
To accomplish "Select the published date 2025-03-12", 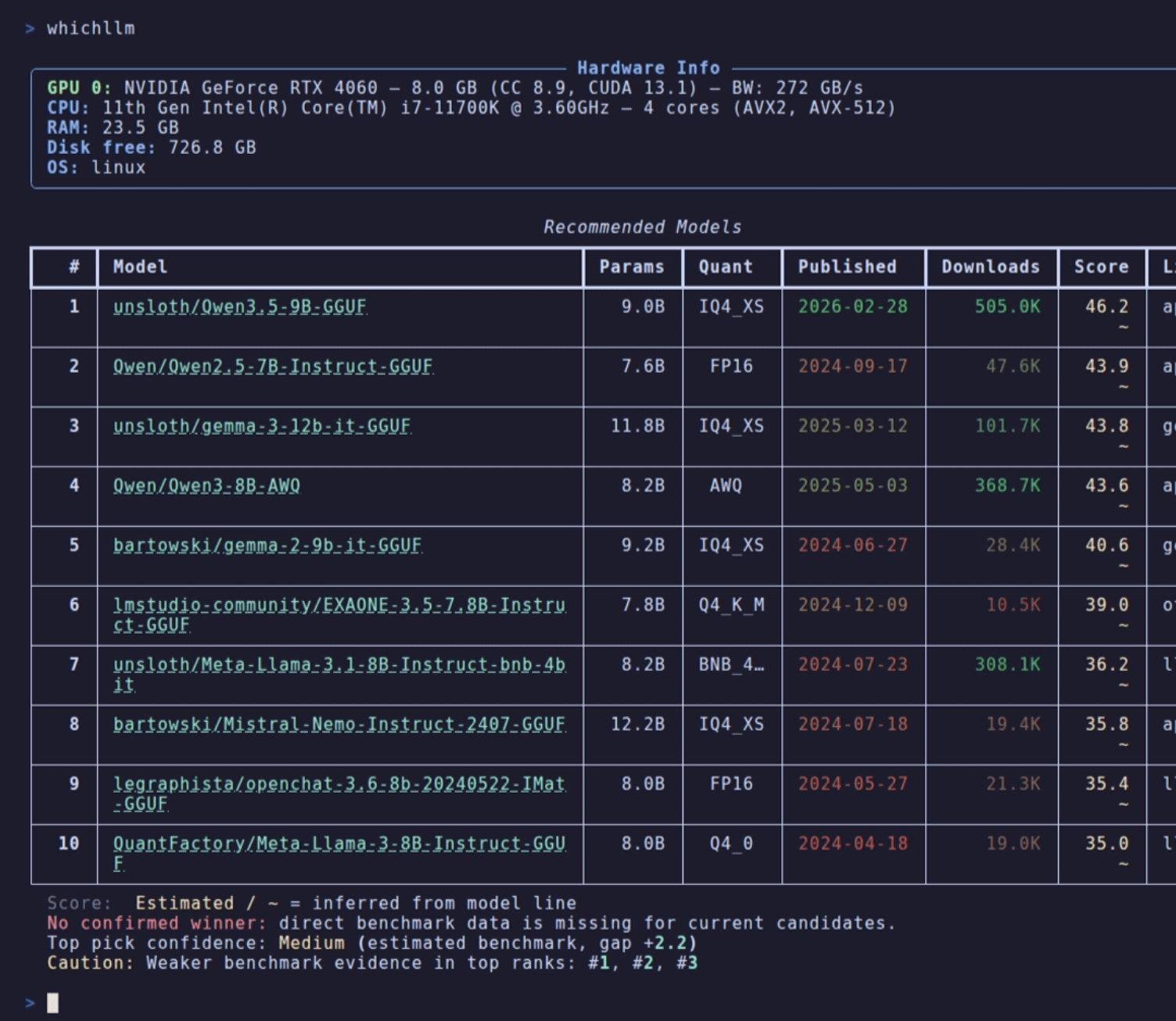I will pyautogui.click(x=853, y=426).
